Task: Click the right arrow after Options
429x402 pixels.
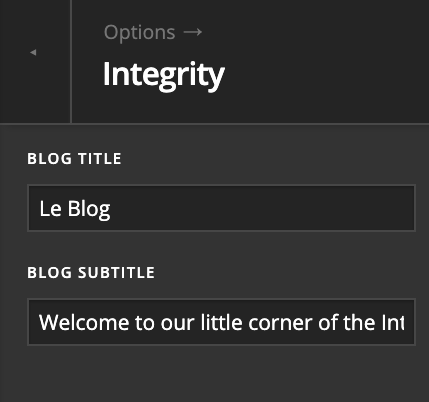Action: point(193,32)
